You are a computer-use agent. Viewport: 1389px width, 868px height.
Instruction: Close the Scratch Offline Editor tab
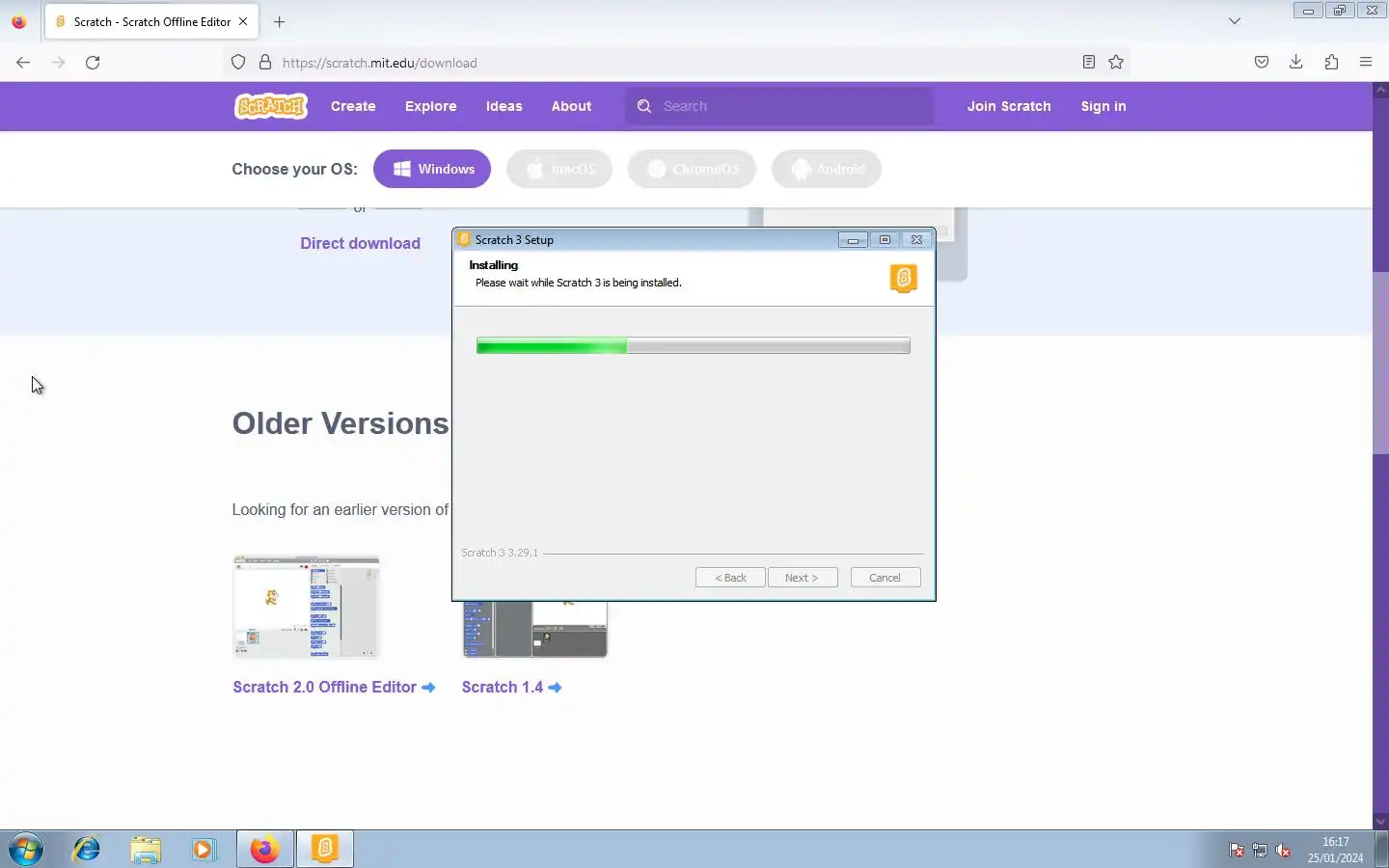coord(243,21)
